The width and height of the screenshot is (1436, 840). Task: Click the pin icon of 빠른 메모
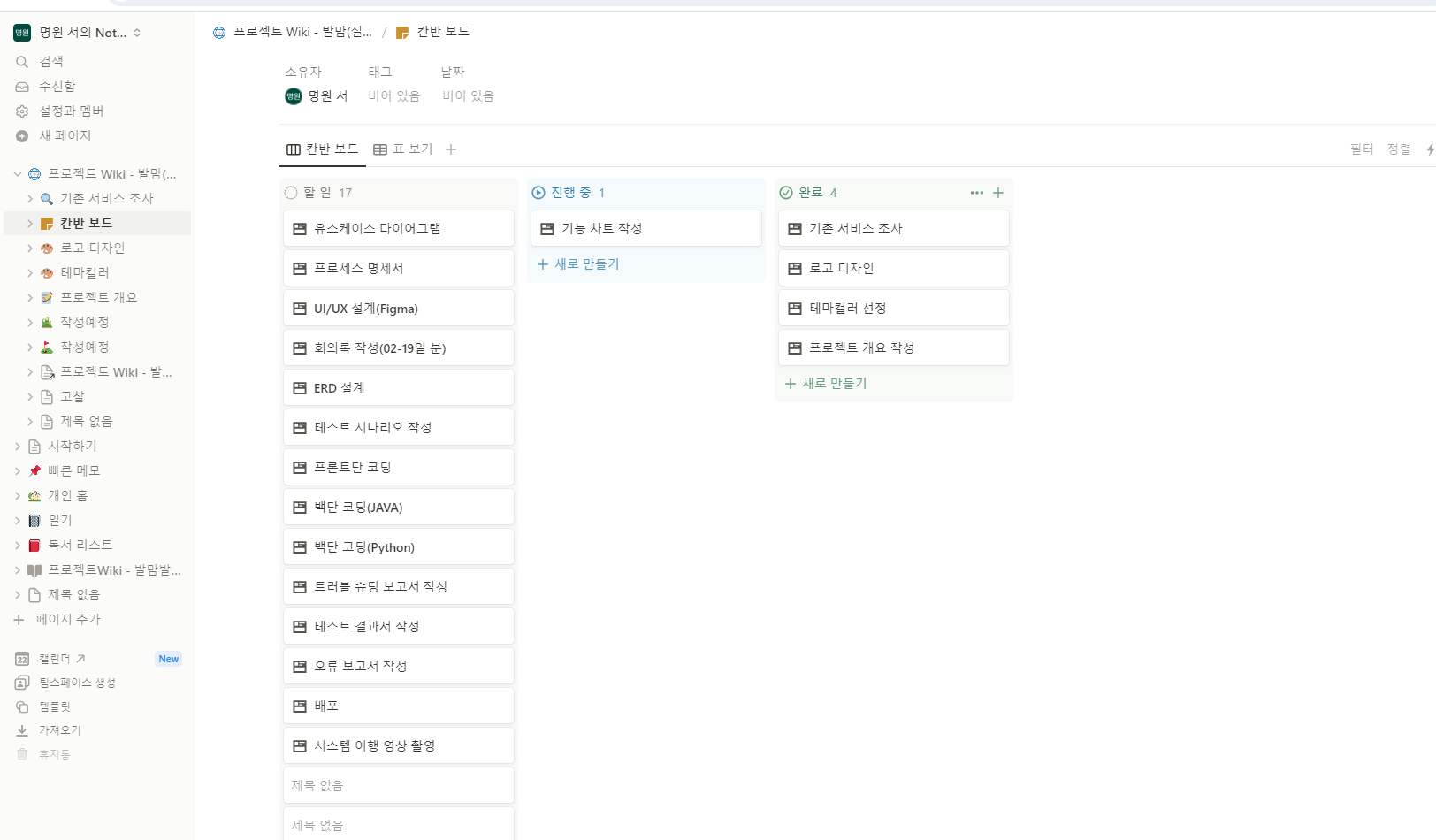point(34,471)
